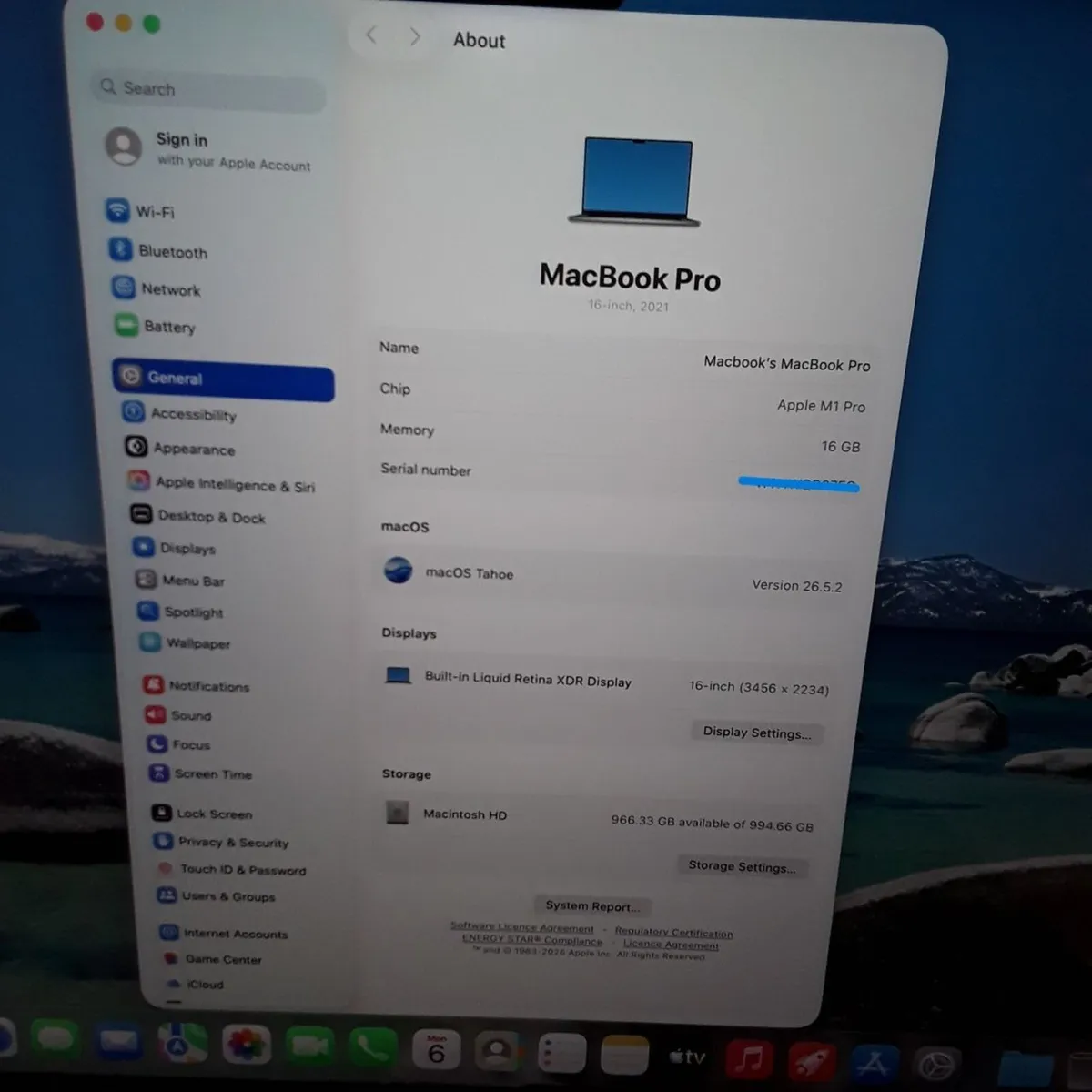Open Sound settings in the sidebar
The width and height of the screenshot is (1092, 1092).
pos(178,715)
